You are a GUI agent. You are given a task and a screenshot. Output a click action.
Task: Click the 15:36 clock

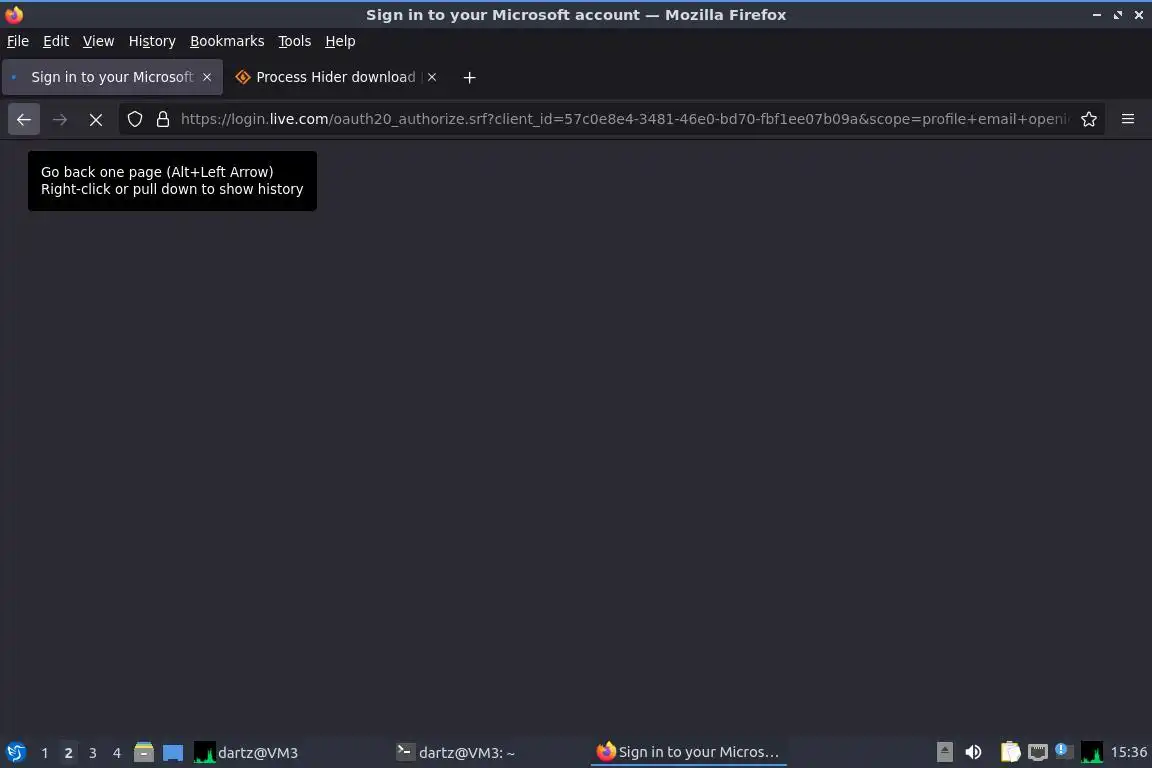(1128, 752)
